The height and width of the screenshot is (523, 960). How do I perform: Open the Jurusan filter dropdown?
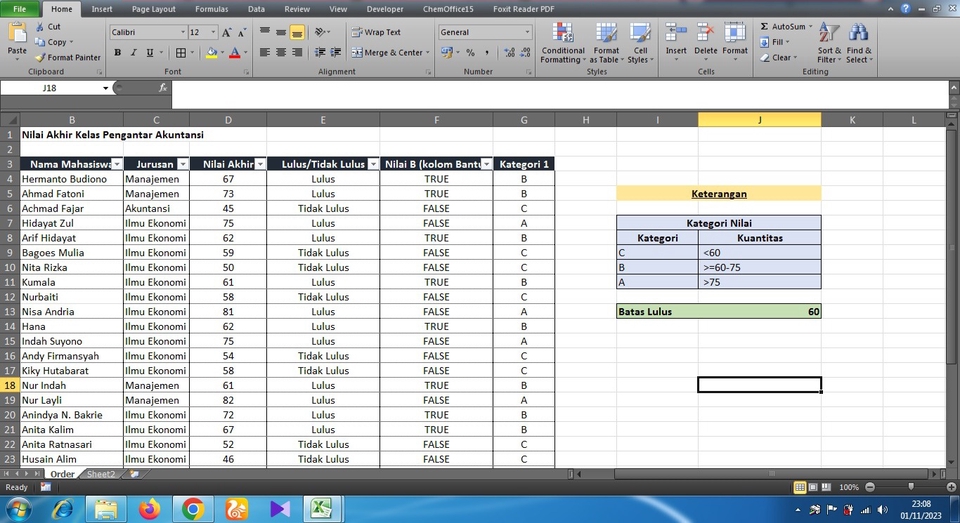point(182,164)
